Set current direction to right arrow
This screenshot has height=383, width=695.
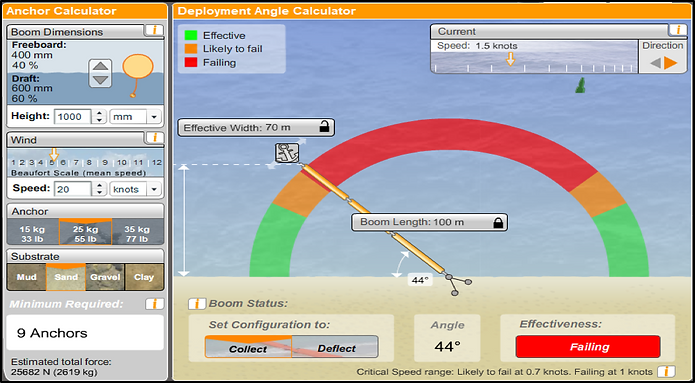[671, 63]
